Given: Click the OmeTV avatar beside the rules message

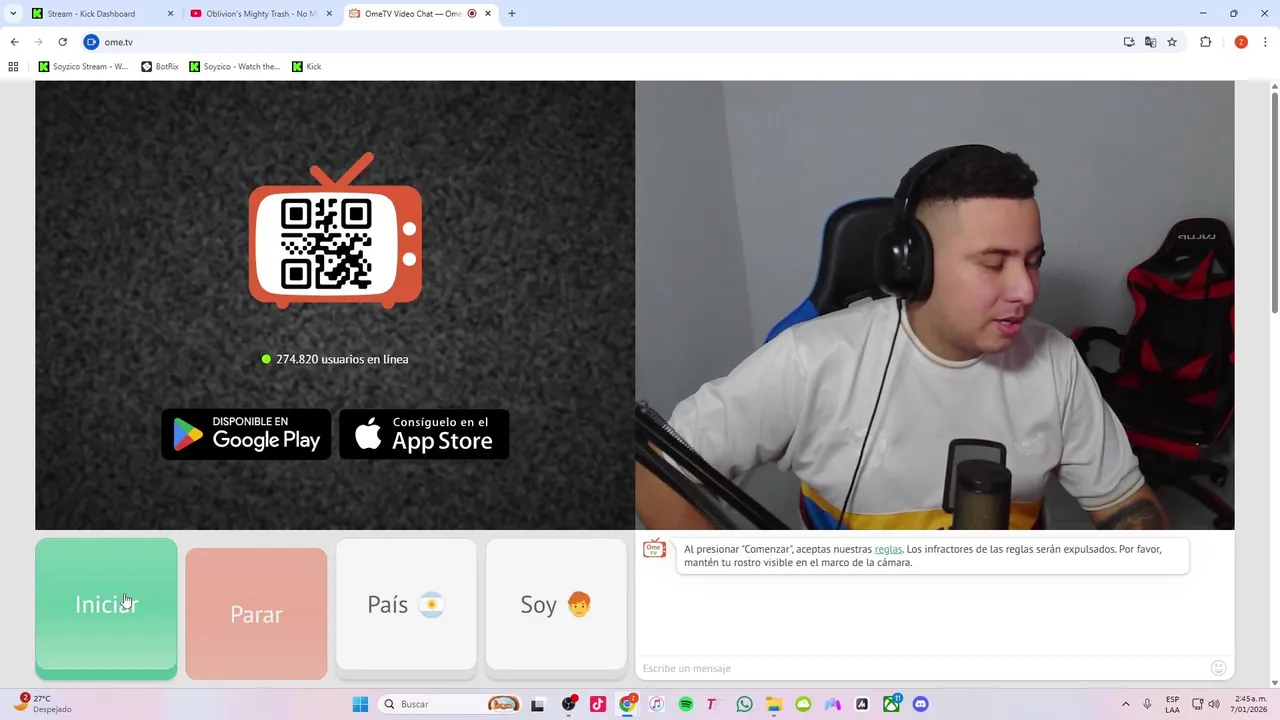Looking at the screenshot, I should tap(654, 549).
